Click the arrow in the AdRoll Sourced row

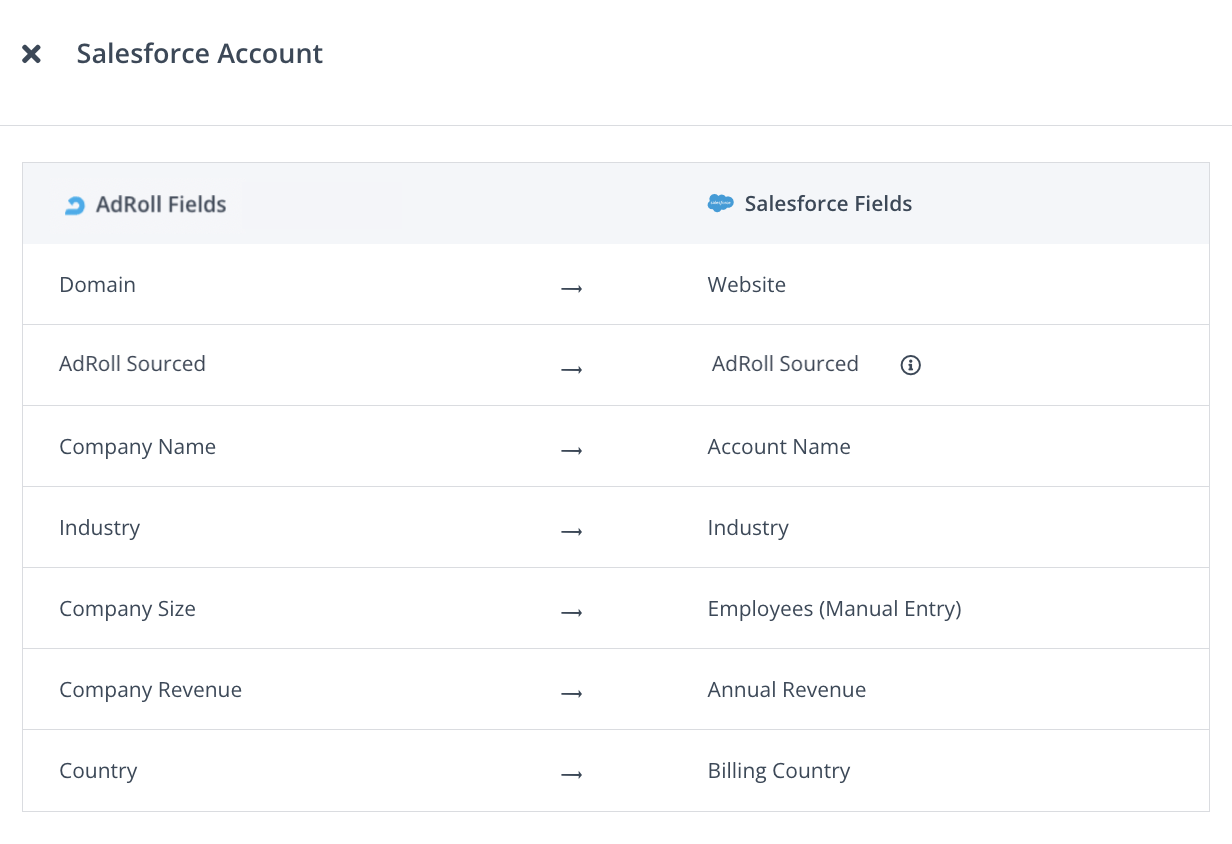pyautogui.click(x=571, y=369)
